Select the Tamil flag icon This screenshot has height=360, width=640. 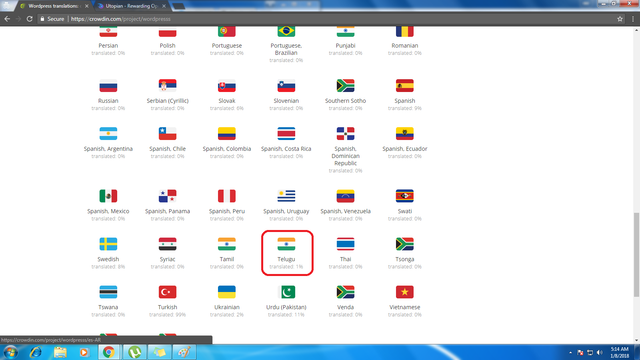(x=227, y=244)
